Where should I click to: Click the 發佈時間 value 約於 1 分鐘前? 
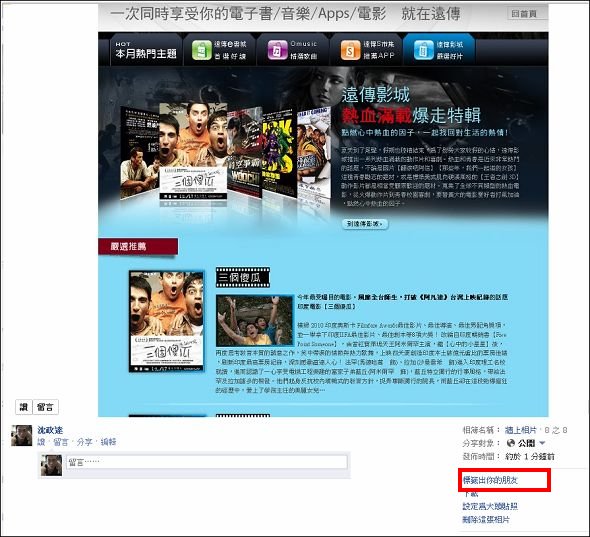click(x=530, y=456)
